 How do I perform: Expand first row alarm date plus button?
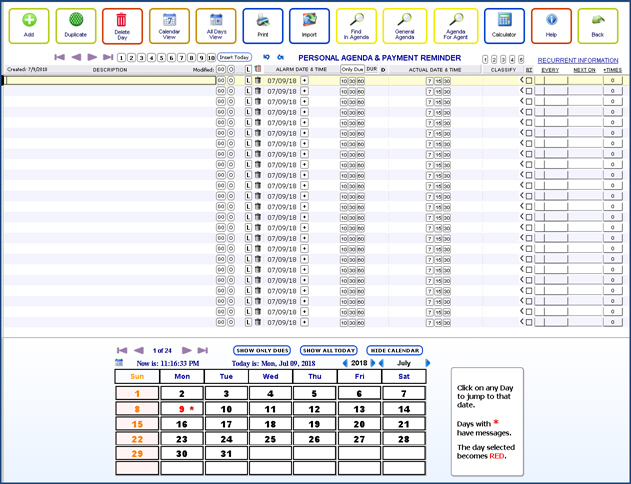[x=304, y=80]
